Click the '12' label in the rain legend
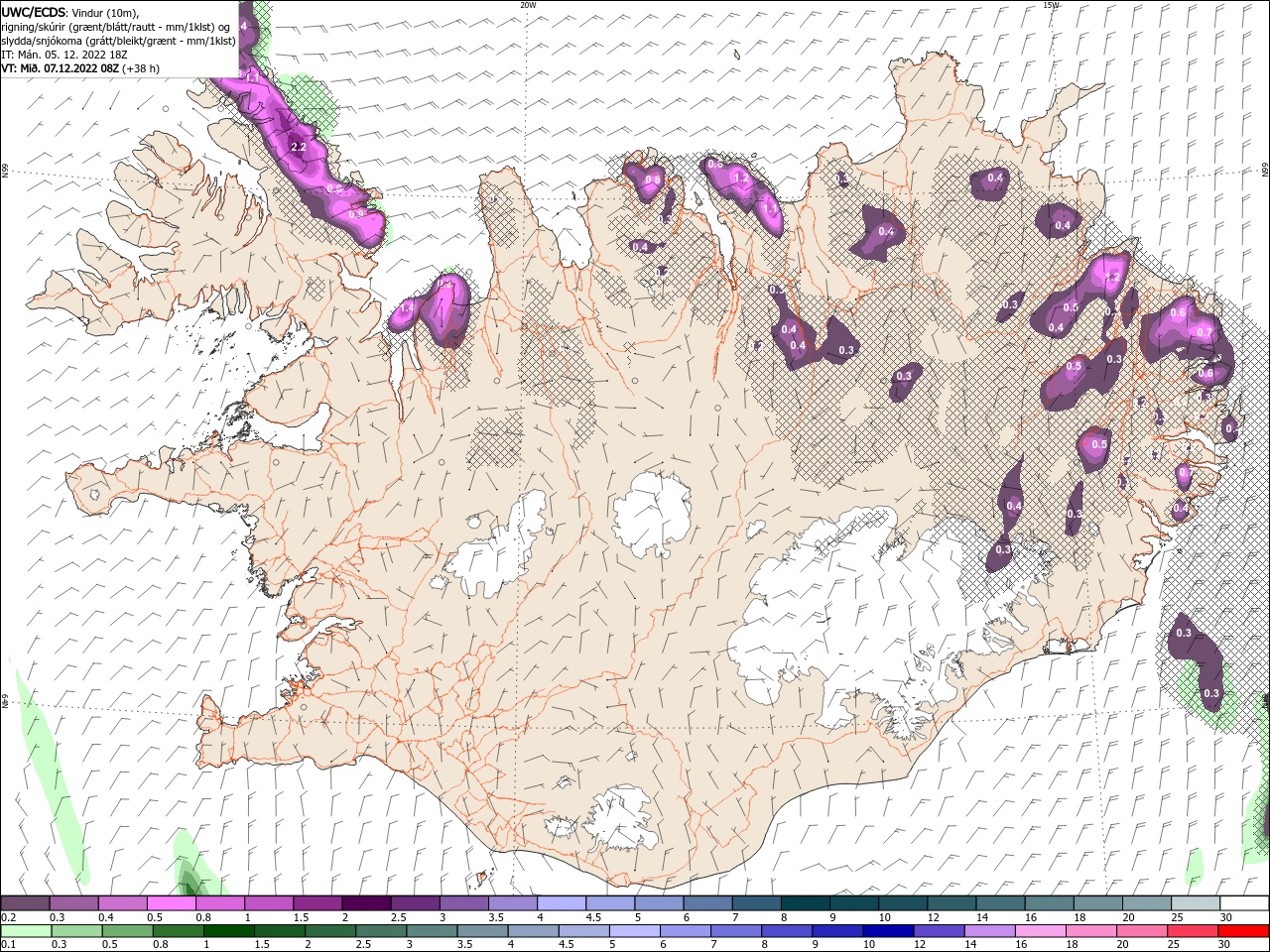 pyautogui.click(x=919, y=945)
